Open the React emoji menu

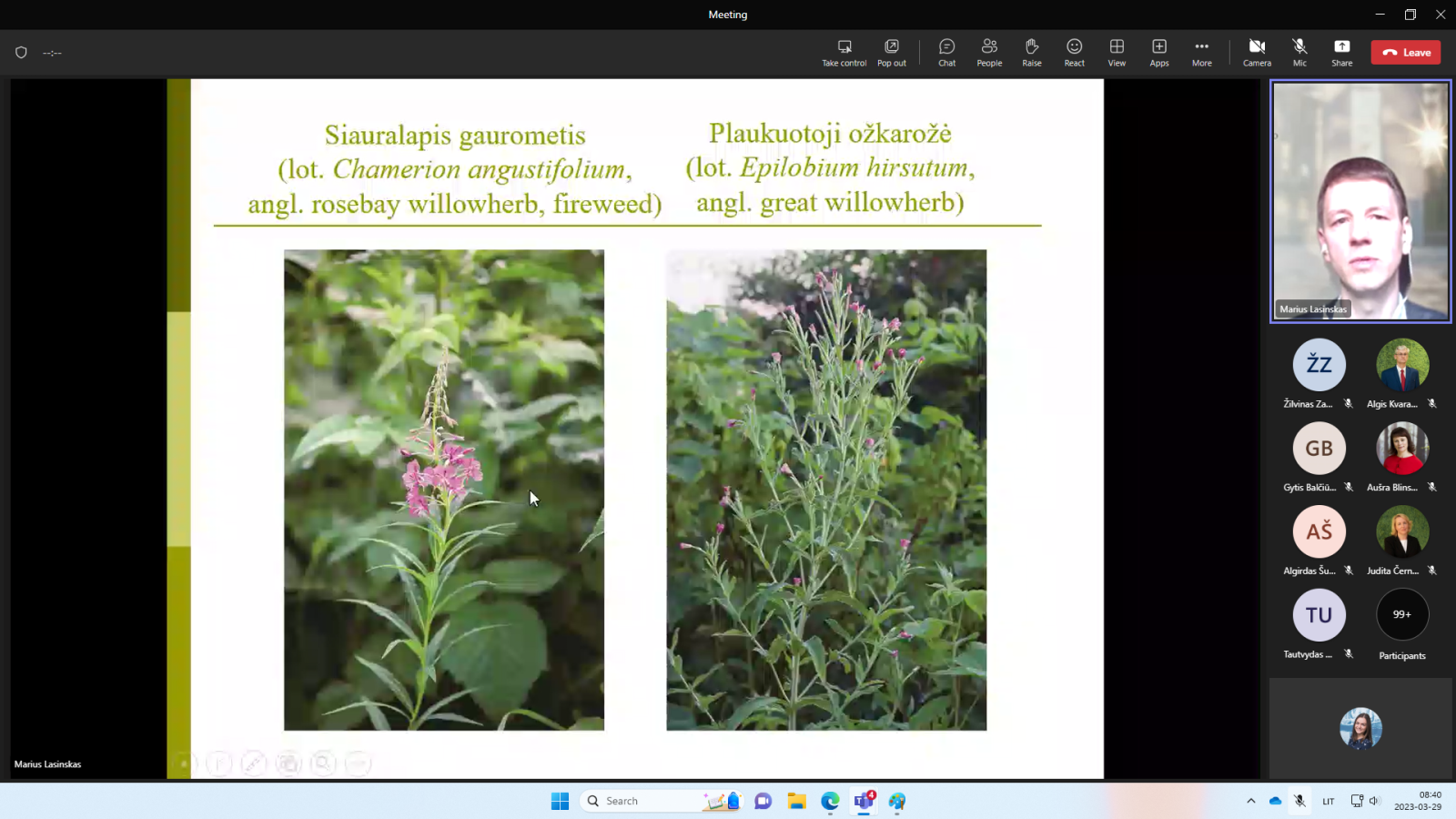coord(1074,52)
